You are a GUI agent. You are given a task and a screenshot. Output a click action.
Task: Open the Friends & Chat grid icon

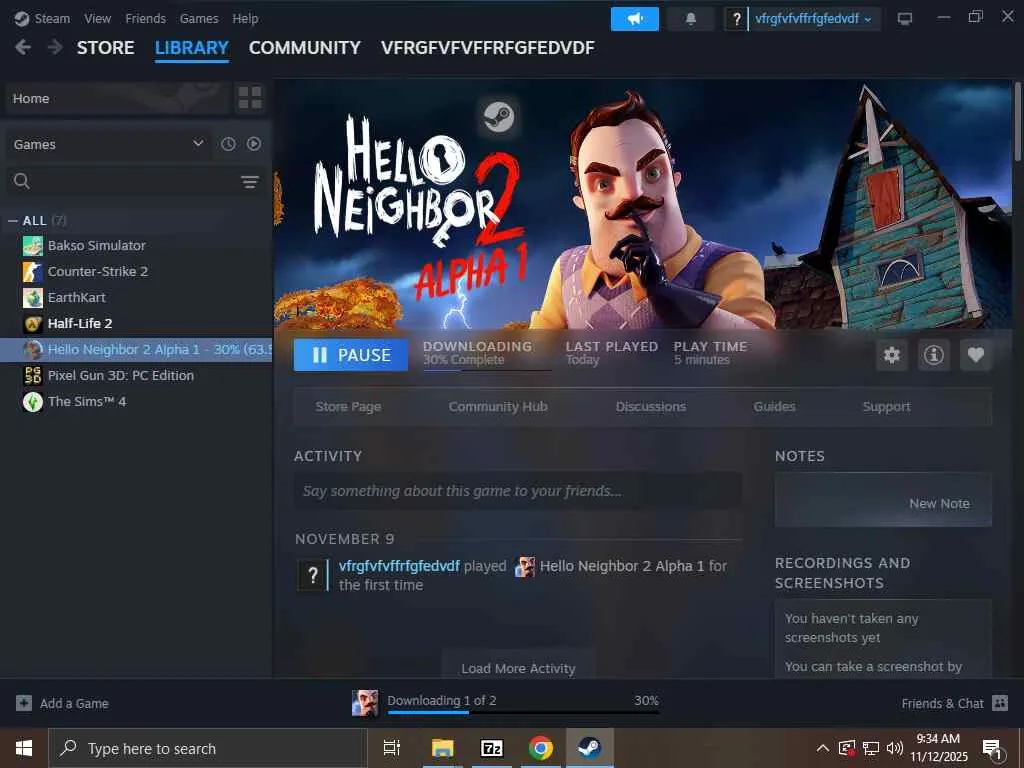(1000, 703)
